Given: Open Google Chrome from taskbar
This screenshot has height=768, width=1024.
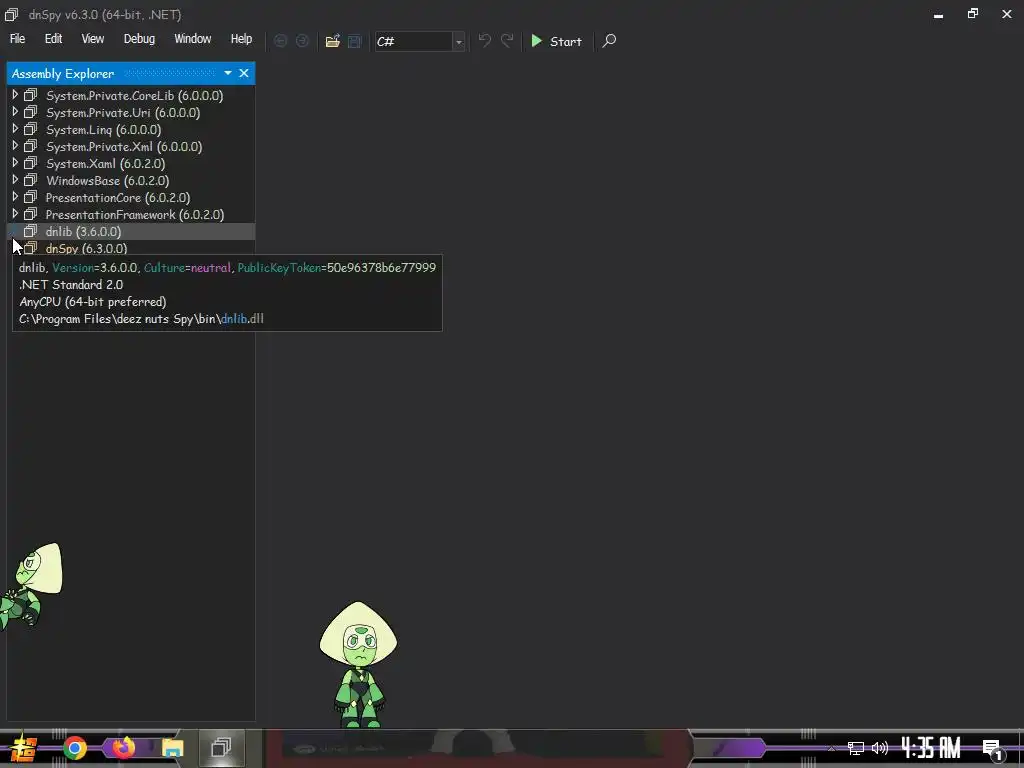Looking at the screenshot, I should coord(75,748).
